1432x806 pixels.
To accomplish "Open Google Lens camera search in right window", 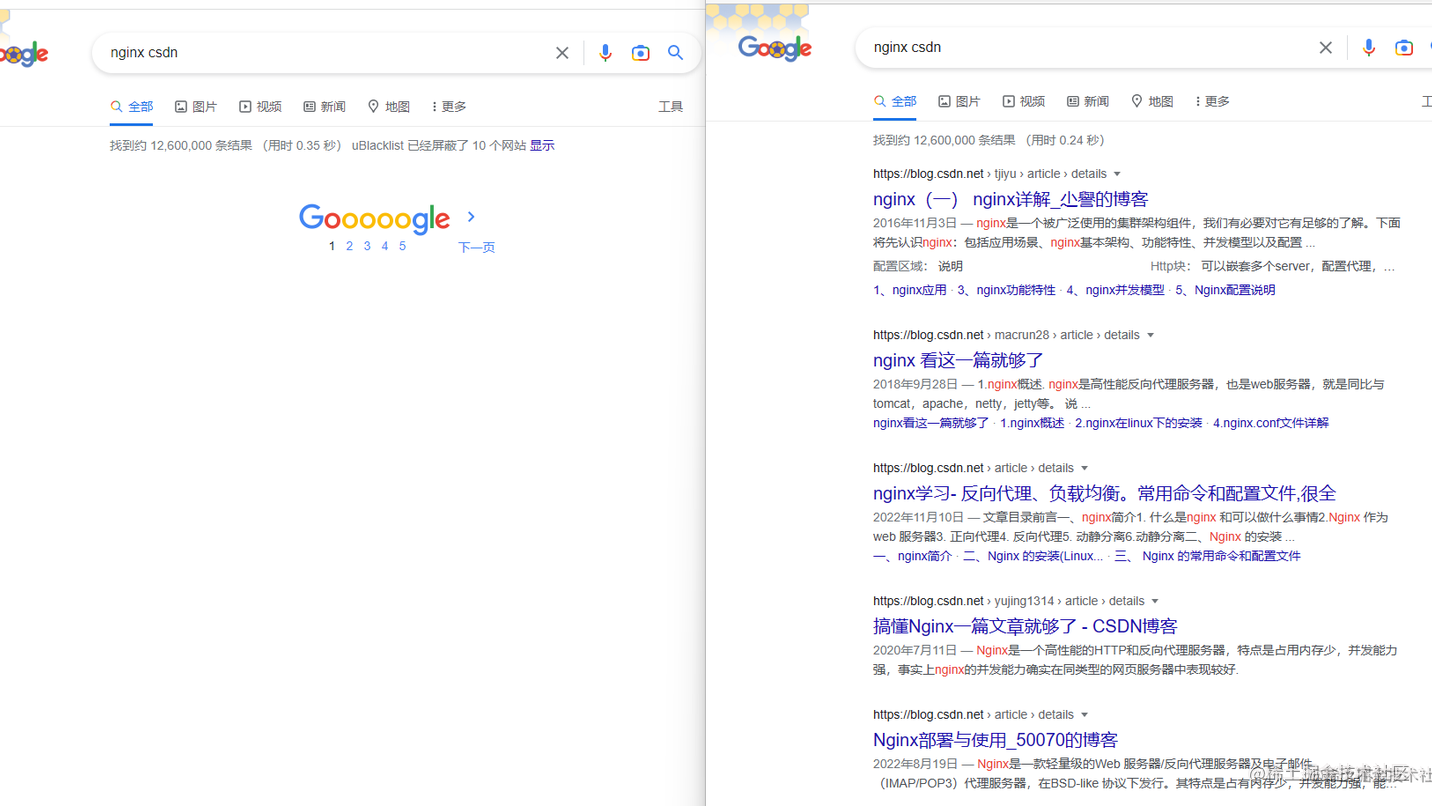I will pos(1404,47).
